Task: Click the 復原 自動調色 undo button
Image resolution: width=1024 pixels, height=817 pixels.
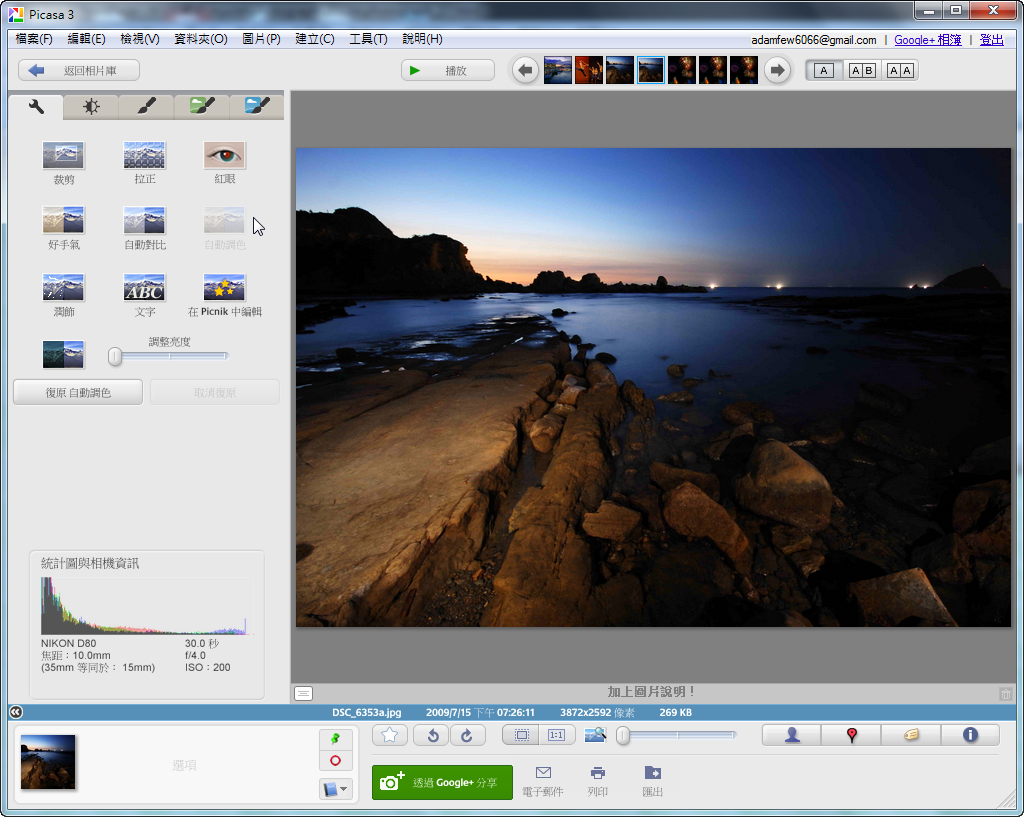Action: pyautogui.click(x=78, y=393)
